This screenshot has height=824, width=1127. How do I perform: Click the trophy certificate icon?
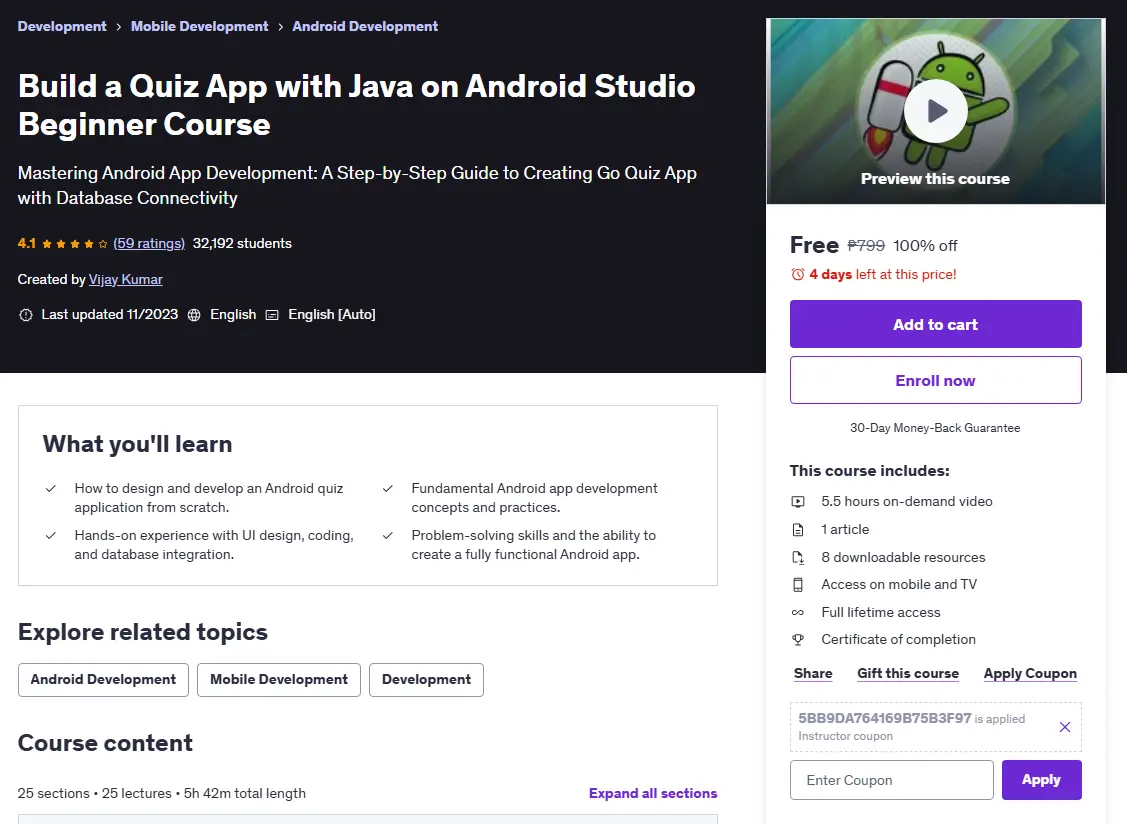click(798, 639)
